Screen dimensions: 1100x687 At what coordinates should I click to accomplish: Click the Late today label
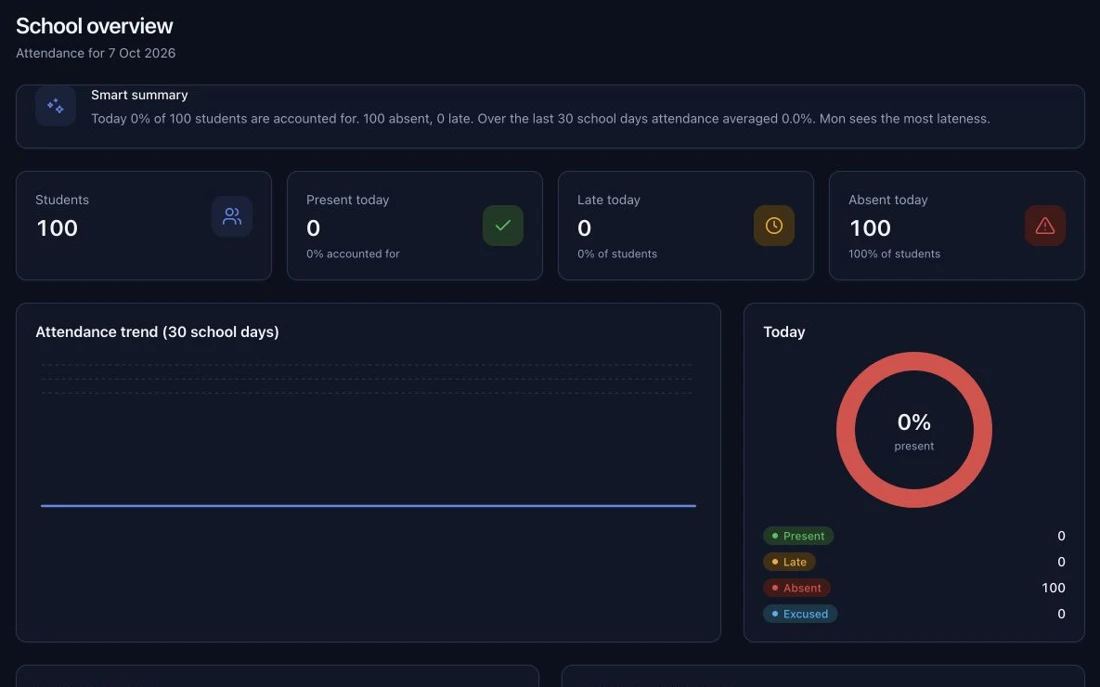pyautogui.click(x=608, y=200)
